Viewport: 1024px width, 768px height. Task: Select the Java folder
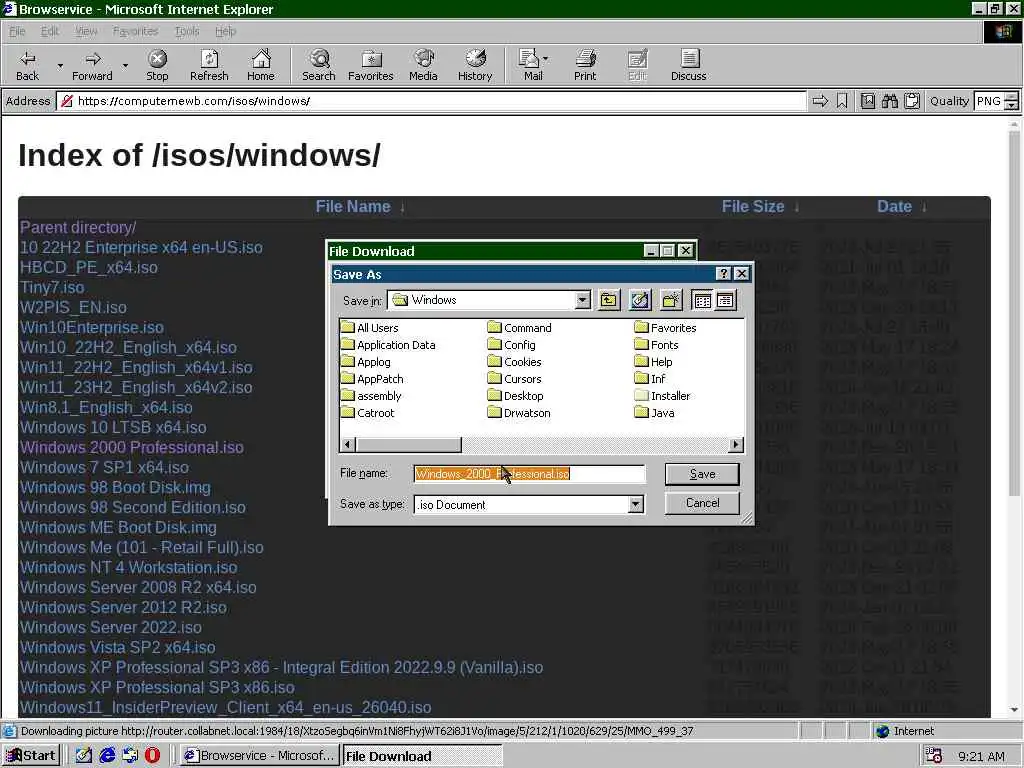tap(655, 413)
